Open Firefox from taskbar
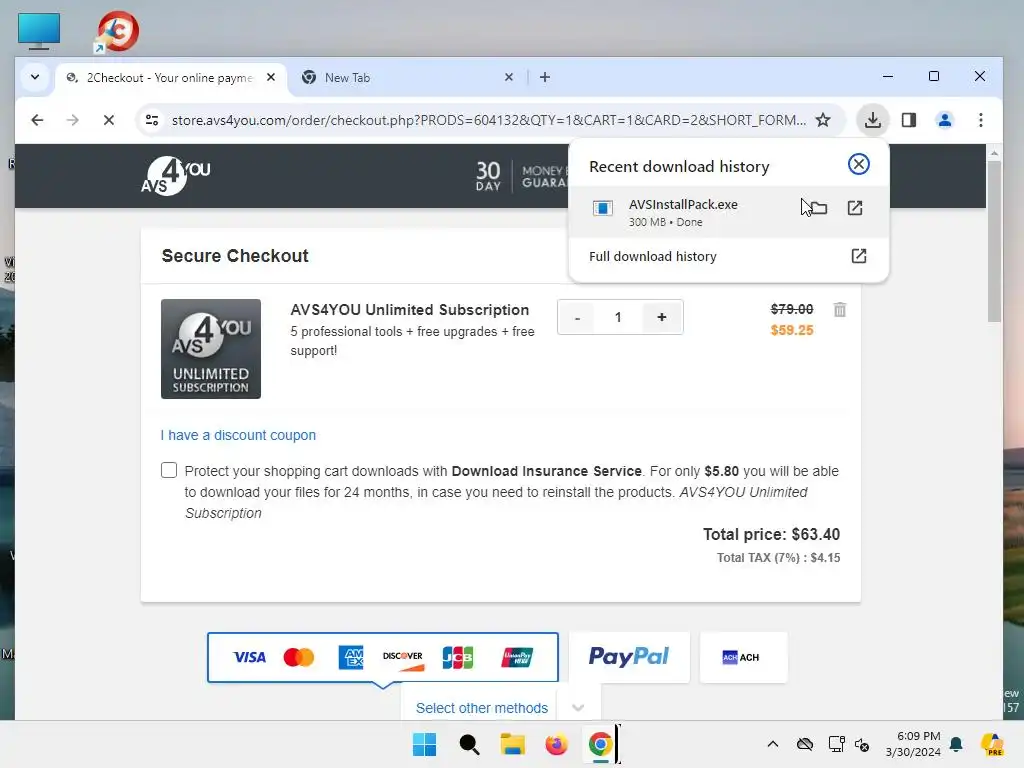 (556, 744)
